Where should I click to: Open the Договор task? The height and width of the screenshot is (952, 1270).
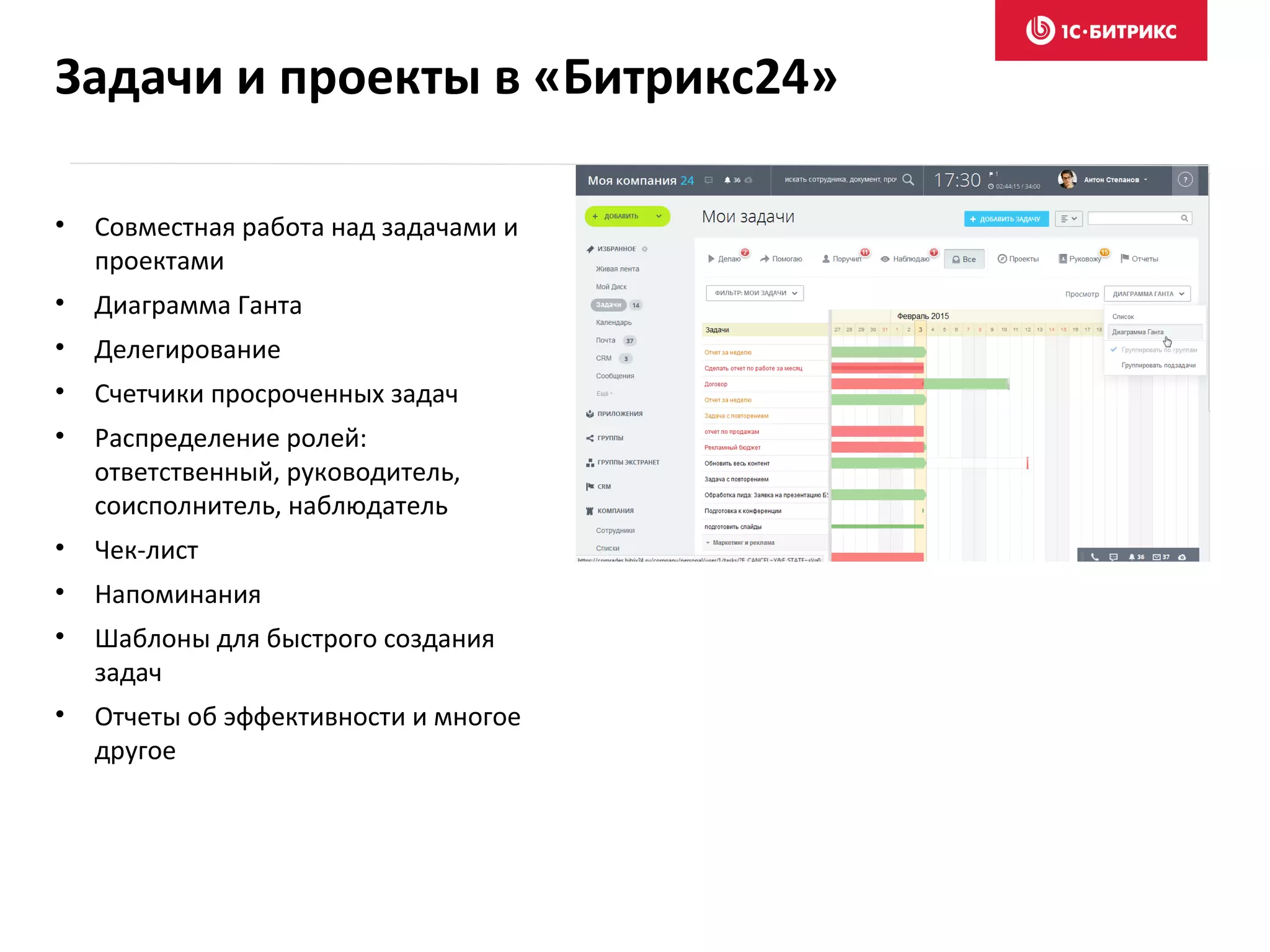tap(716, 384)
